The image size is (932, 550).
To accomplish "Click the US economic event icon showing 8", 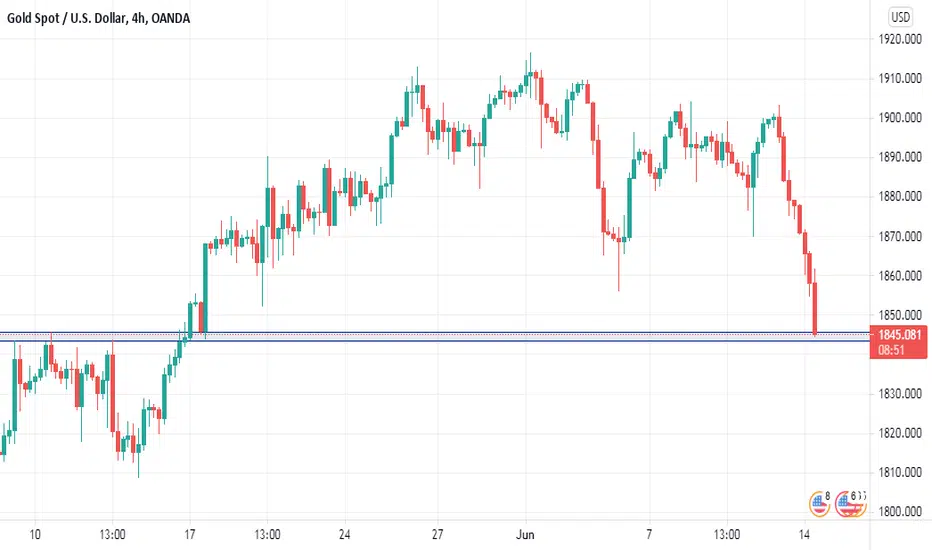I will (820, 504).
